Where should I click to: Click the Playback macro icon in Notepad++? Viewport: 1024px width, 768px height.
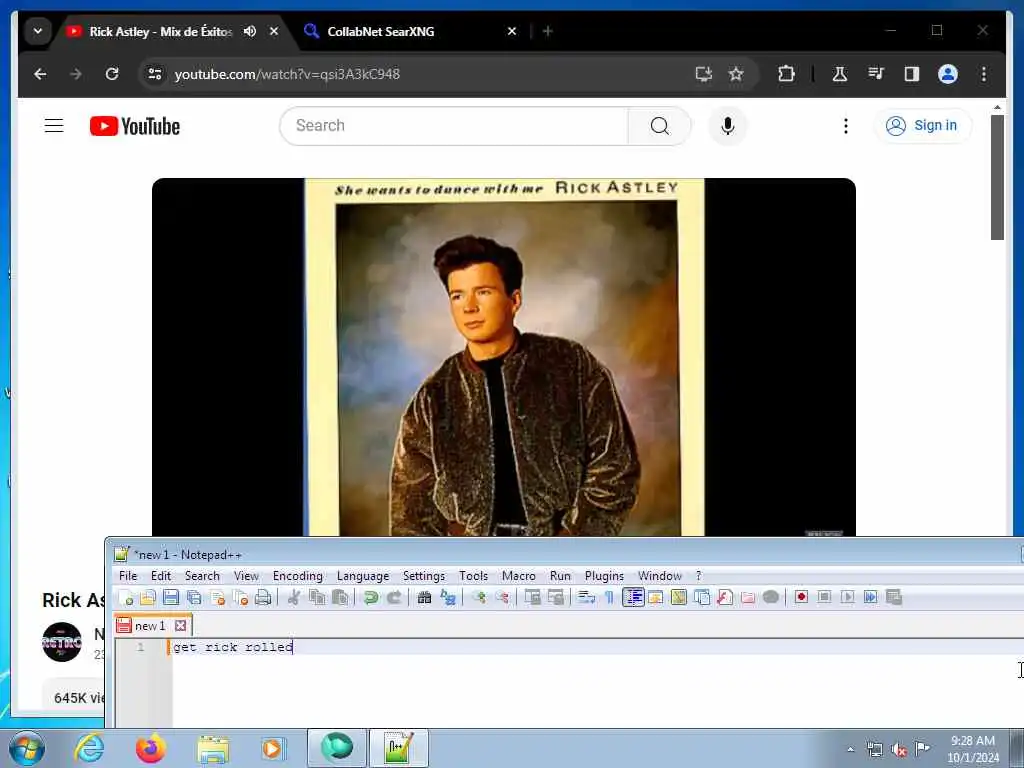[x=848, y=597]
